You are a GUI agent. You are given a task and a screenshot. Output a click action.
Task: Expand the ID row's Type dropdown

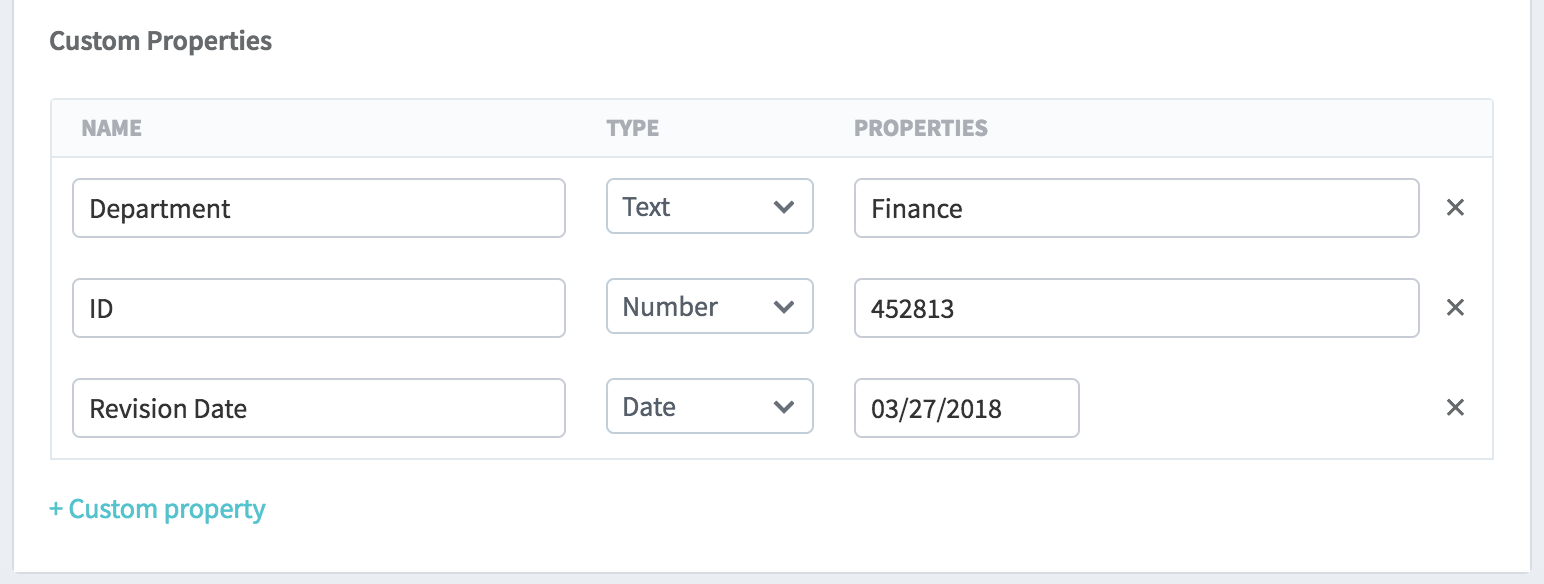click(709, 308)
